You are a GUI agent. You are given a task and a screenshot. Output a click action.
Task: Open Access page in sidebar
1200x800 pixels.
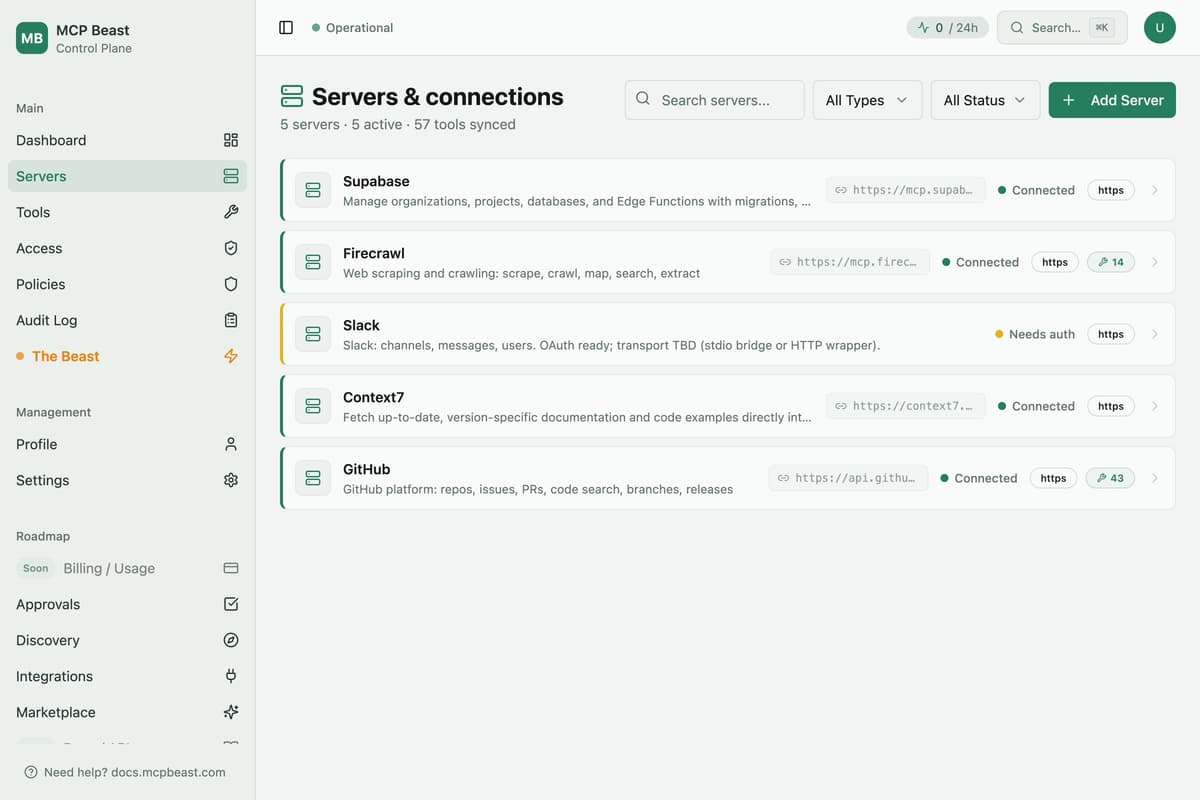pyautogui.click(x=127, y=248)
